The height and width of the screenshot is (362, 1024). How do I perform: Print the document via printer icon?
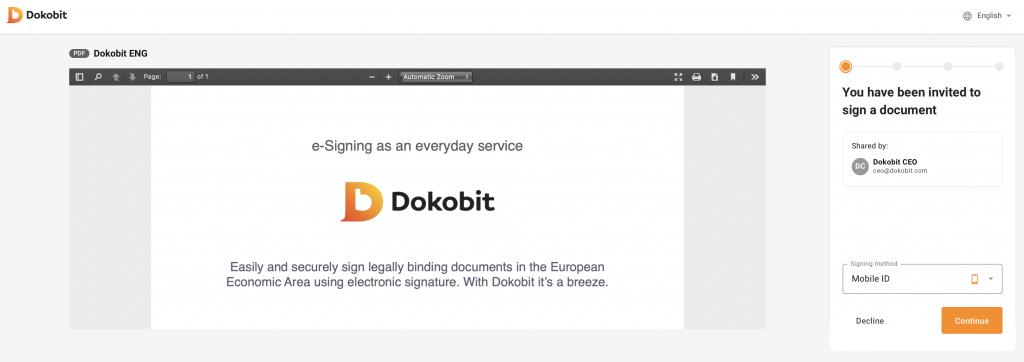(x=696, y=77)
